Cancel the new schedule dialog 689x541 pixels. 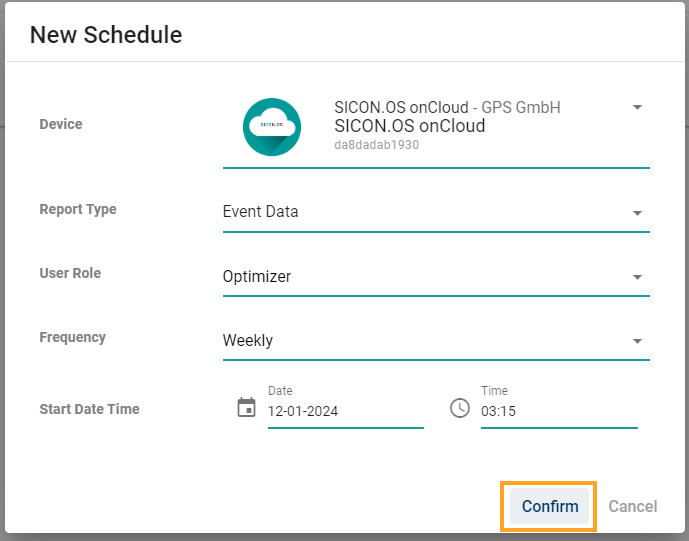point(632,506)
